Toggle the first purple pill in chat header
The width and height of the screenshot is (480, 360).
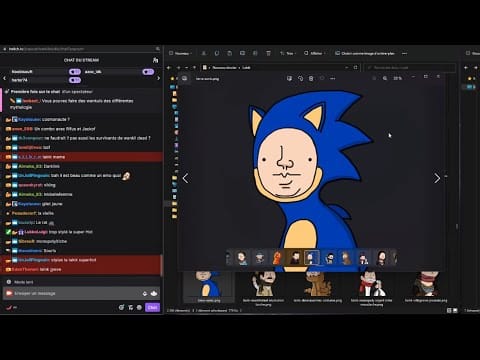[75, 72]
